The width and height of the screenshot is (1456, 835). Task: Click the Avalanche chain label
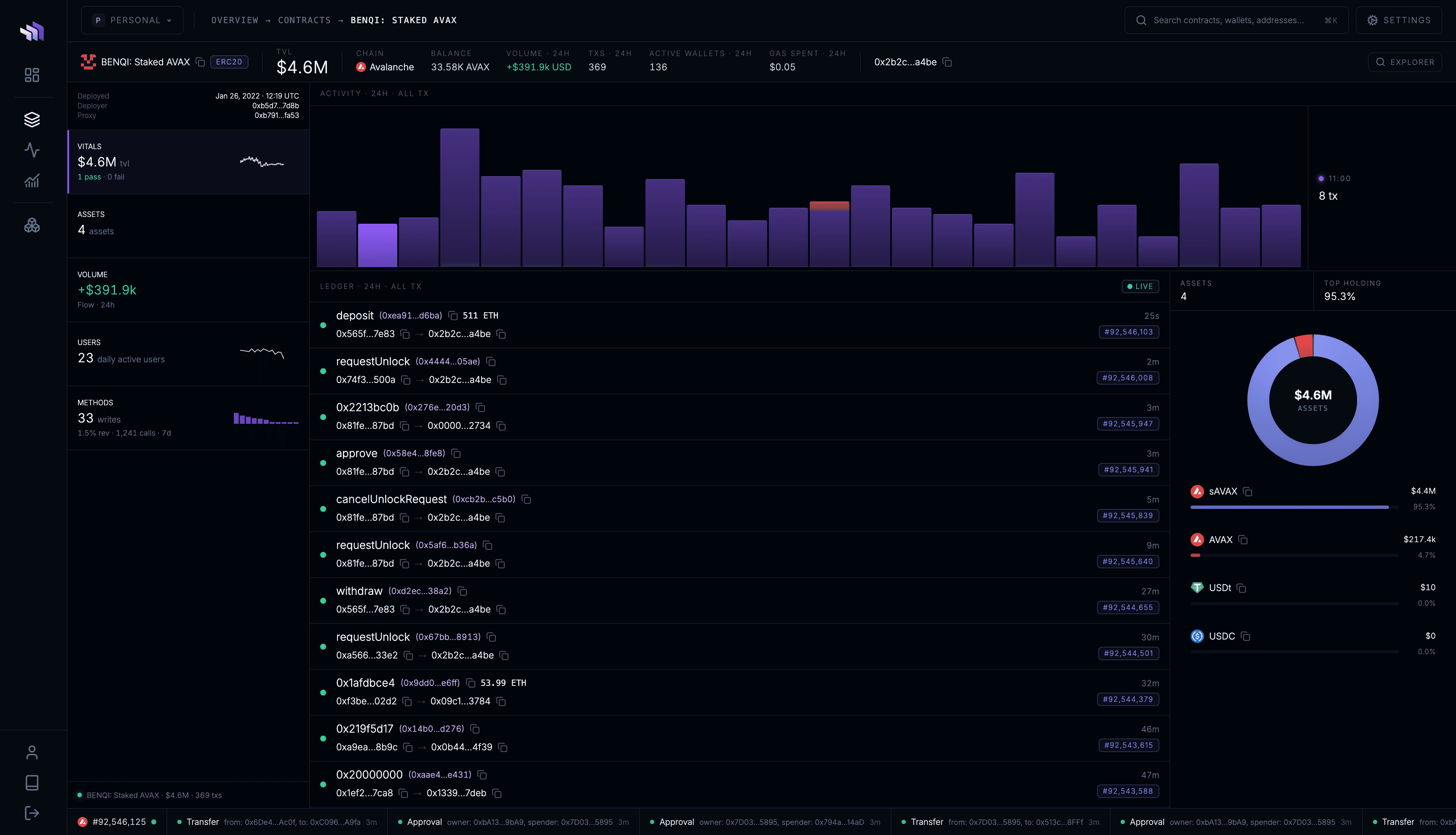click(385, 67)
